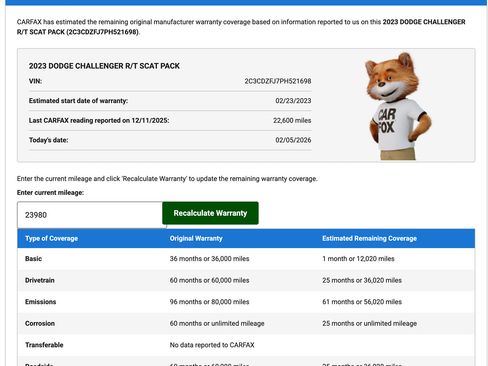488x366 pixels.
Task: Focus the current mileage input field
Action: coord(90,215)
